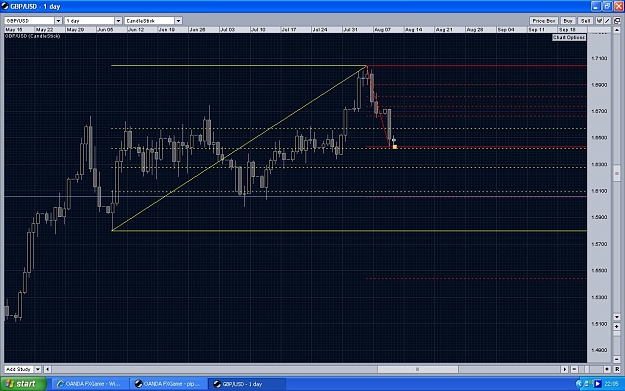This screenshot has height=391, width=625.
Task: Switch to OANDA FXGame - Wi... taskbar item
Action: point(90,384)
